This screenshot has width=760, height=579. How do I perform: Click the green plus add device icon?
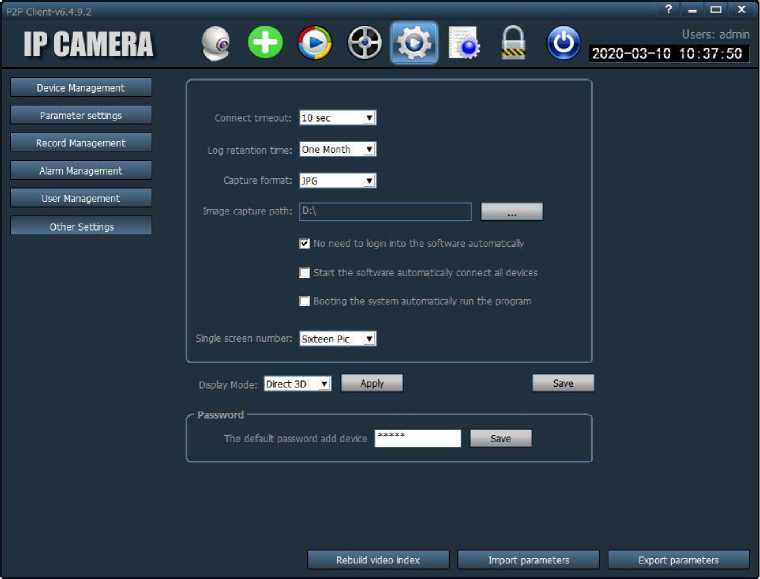click(265, 43)
